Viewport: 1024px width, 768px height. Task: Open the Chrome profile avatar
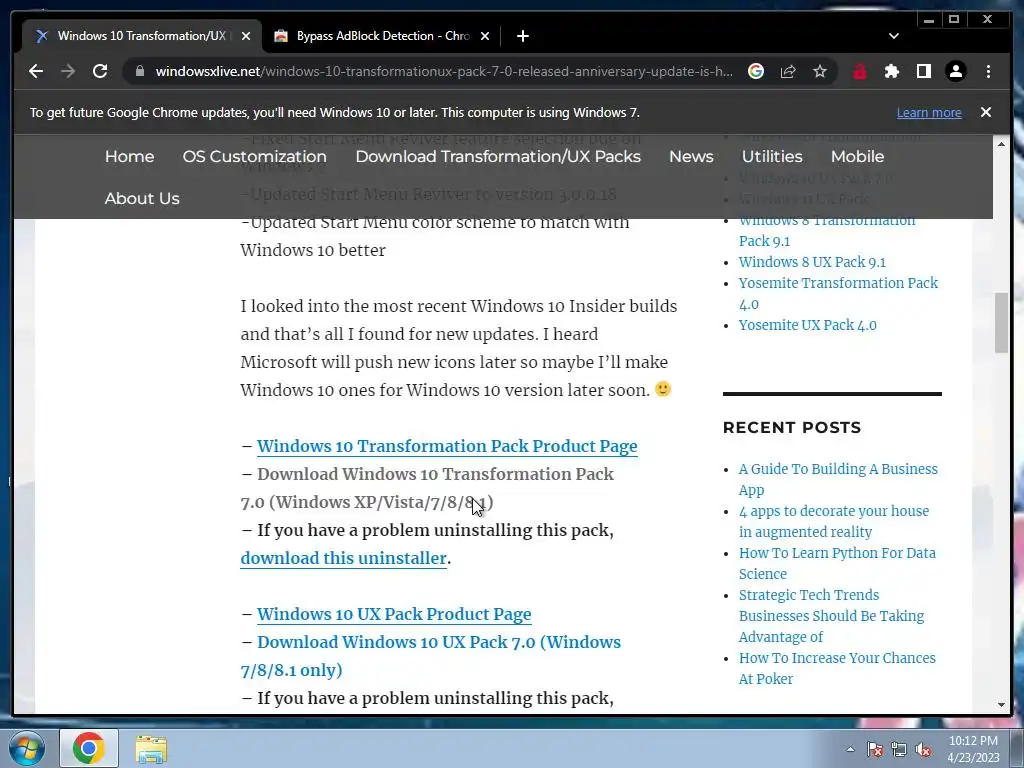pyautogui.click(x=955, y=71)
